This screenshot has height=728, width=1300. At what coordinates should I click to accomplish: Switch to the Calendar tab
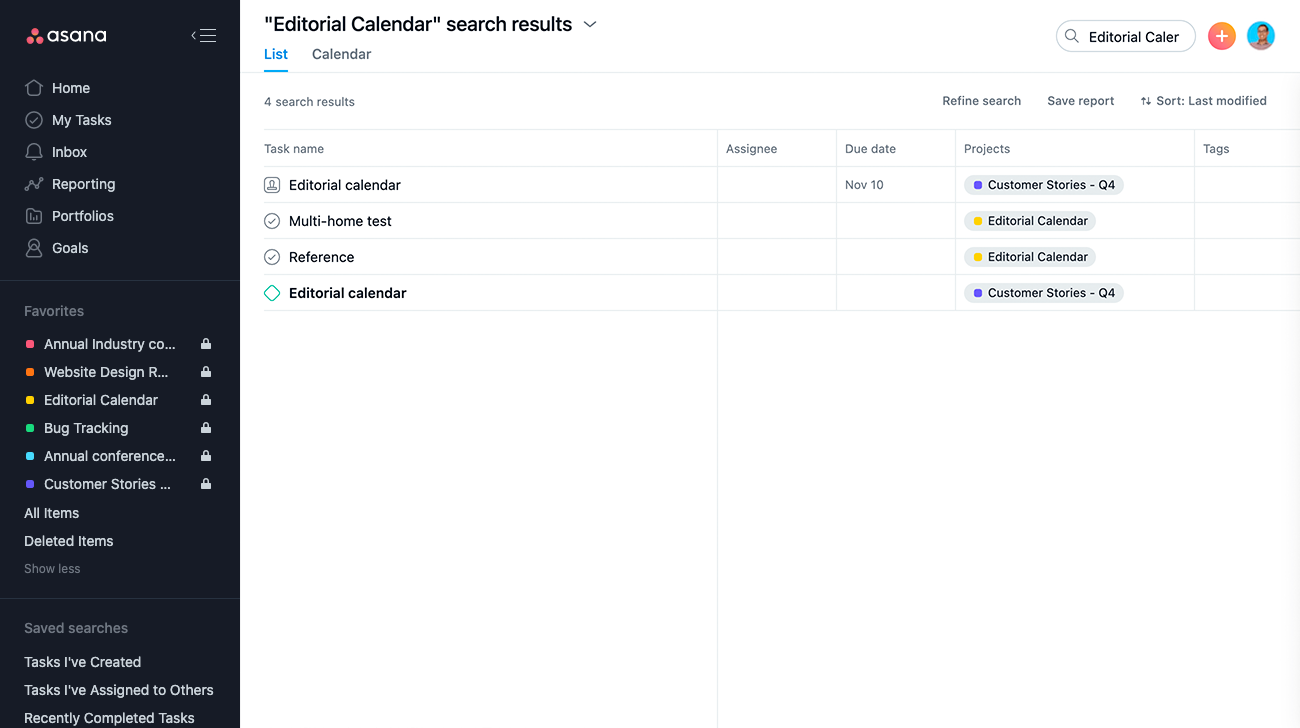click(x=341, y=54)
